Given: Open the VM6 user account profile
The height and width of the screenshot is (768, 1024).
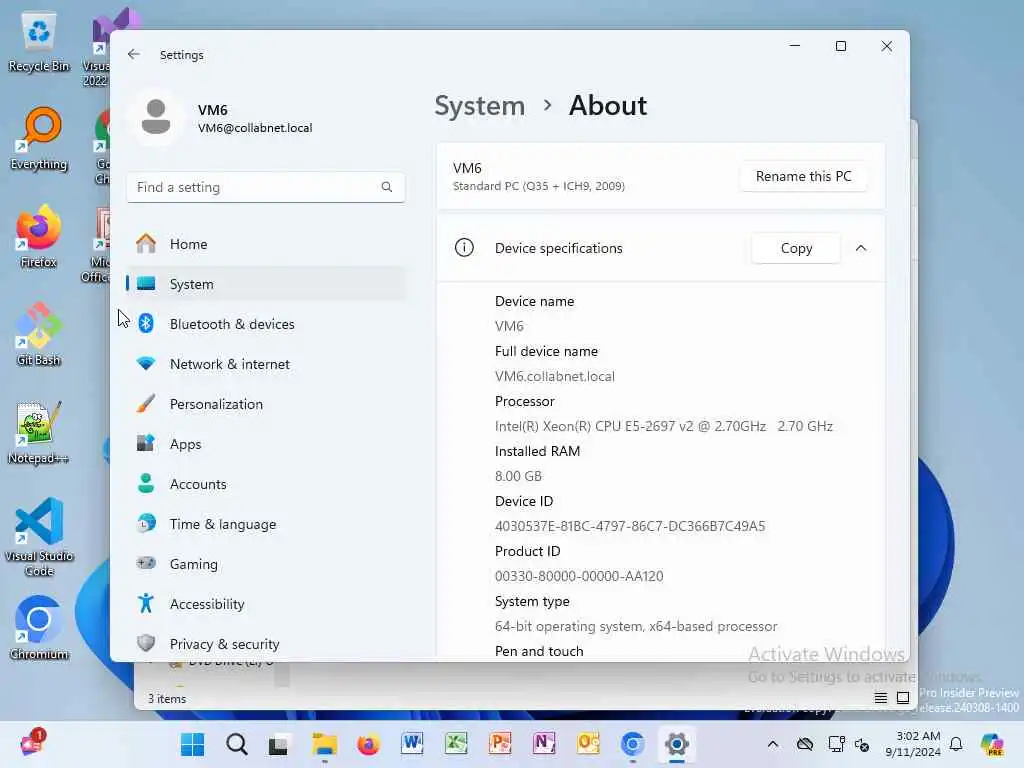Looking at the screenshot, I should click(222, 118).
